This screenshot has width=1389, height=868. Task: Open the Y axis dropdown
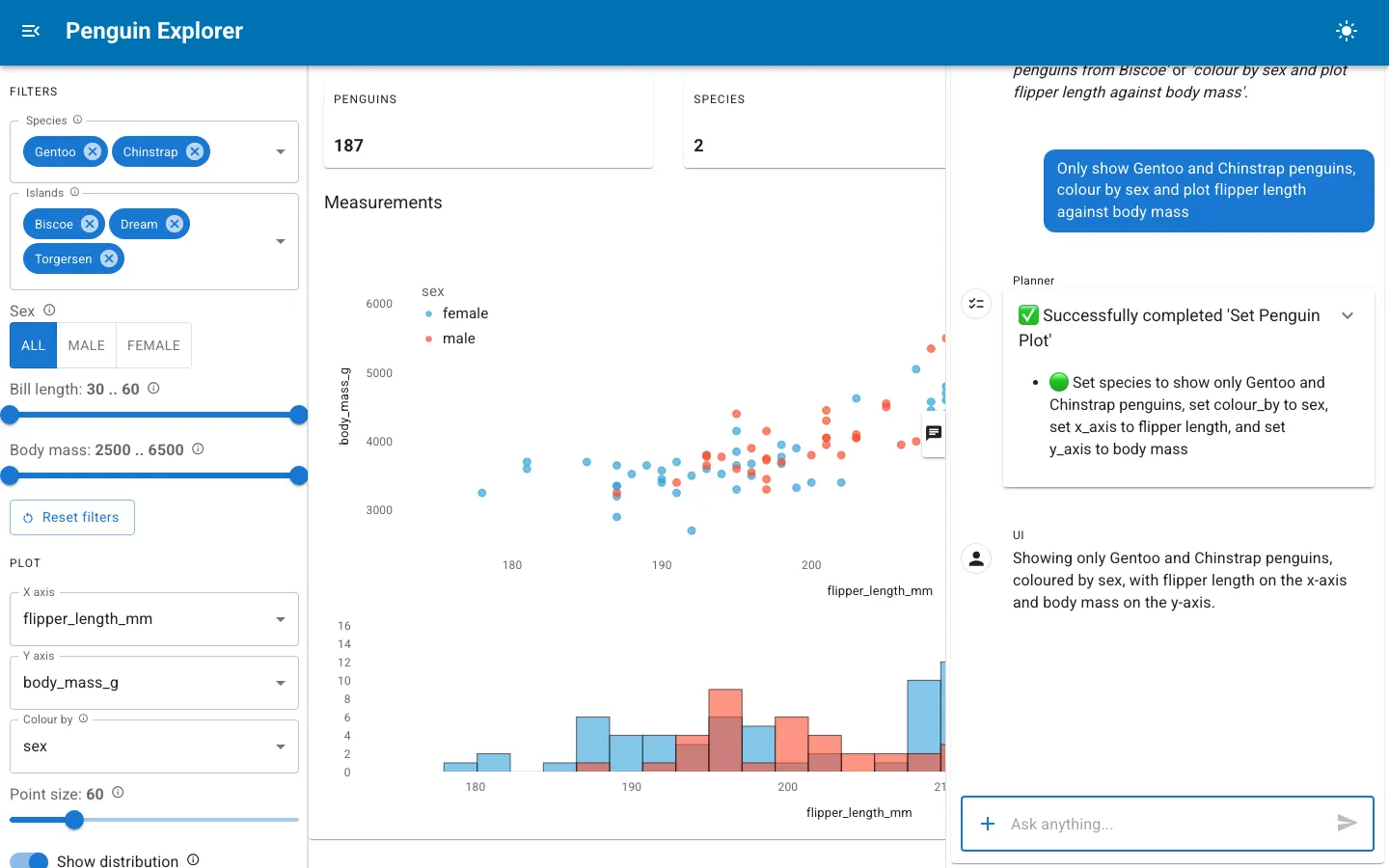point(154,683)
